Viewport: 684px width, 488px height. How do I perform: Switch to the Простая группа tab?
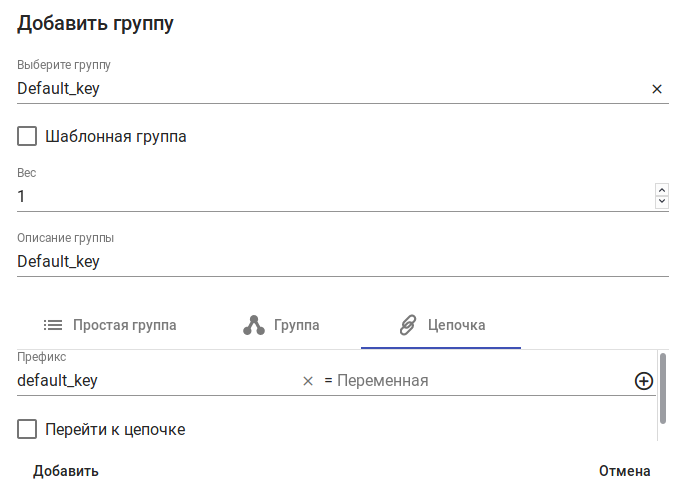[x=111, y=325]
